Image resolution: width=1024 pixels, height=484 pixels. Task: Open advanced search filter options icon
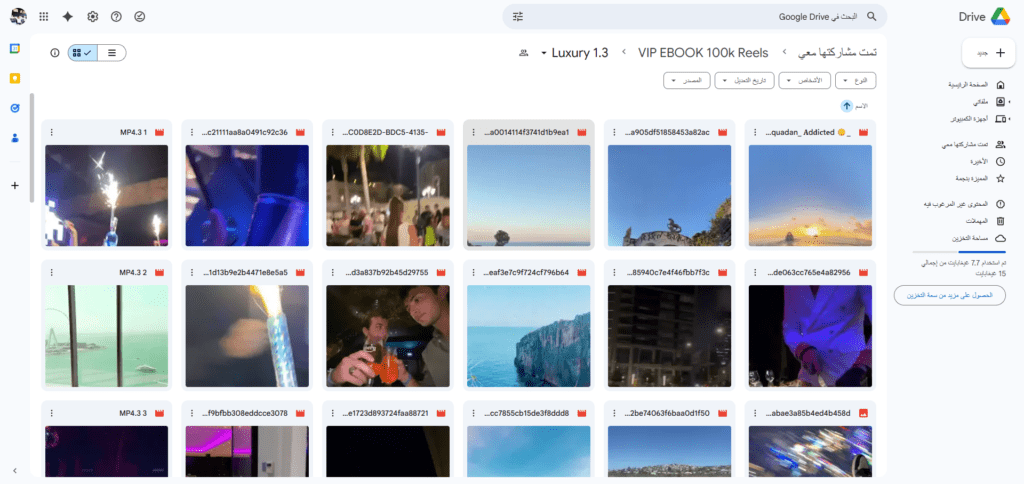coord(518,17)
